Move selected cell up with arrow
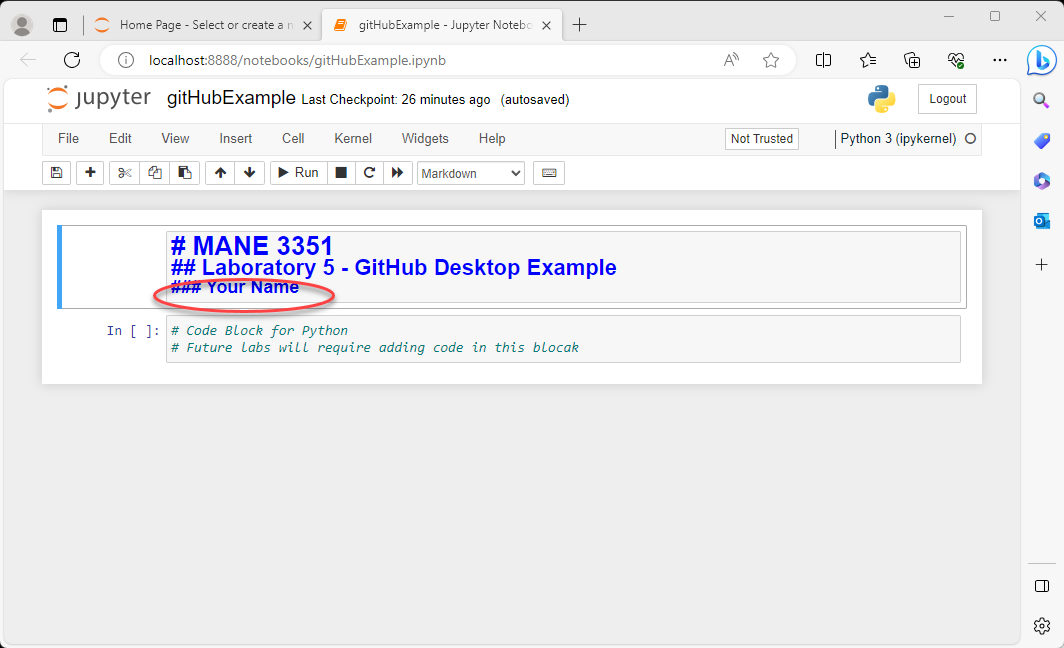The width and height of the screenshot is (1064, 648). pyautogui.click(x=220, y=173)
